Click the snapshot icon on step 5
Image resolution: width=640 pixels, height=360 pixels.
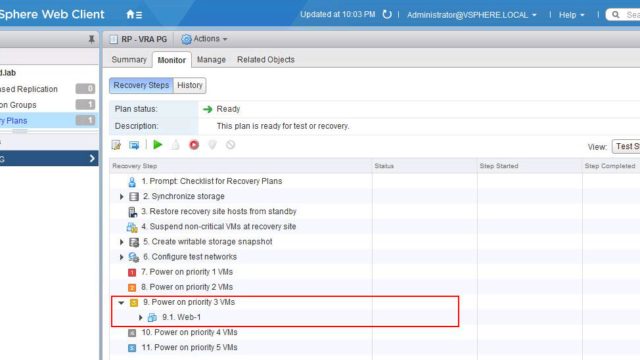pyautogui.click(x=134, y=242)
